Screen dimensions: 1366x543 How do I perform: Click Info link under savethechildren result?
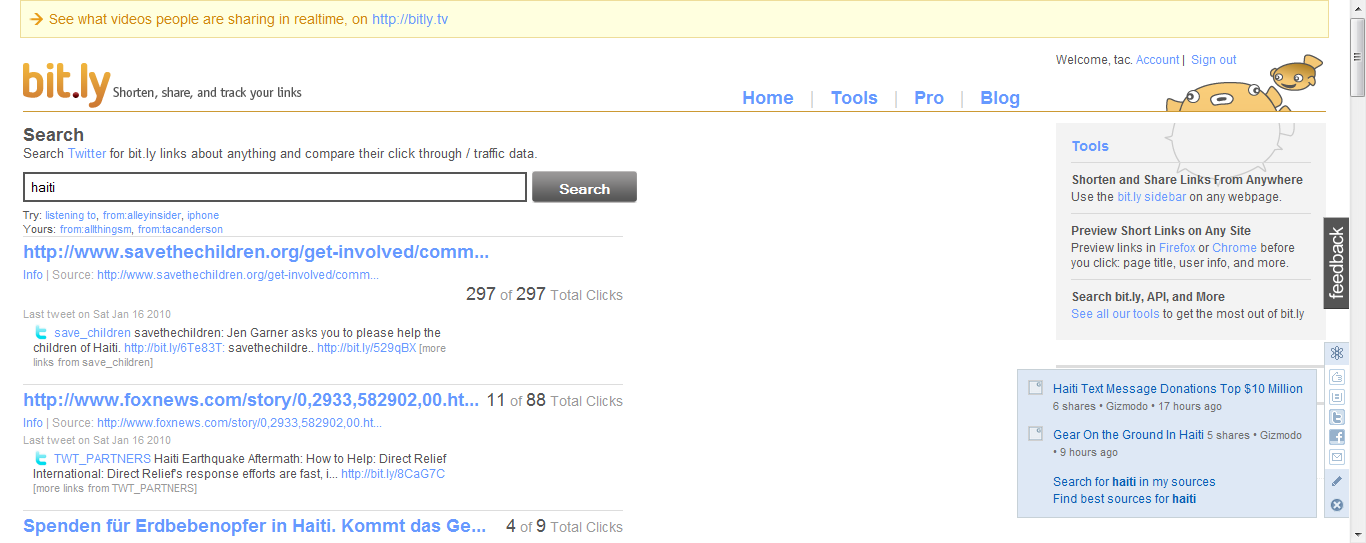click(x=33, y=275)
